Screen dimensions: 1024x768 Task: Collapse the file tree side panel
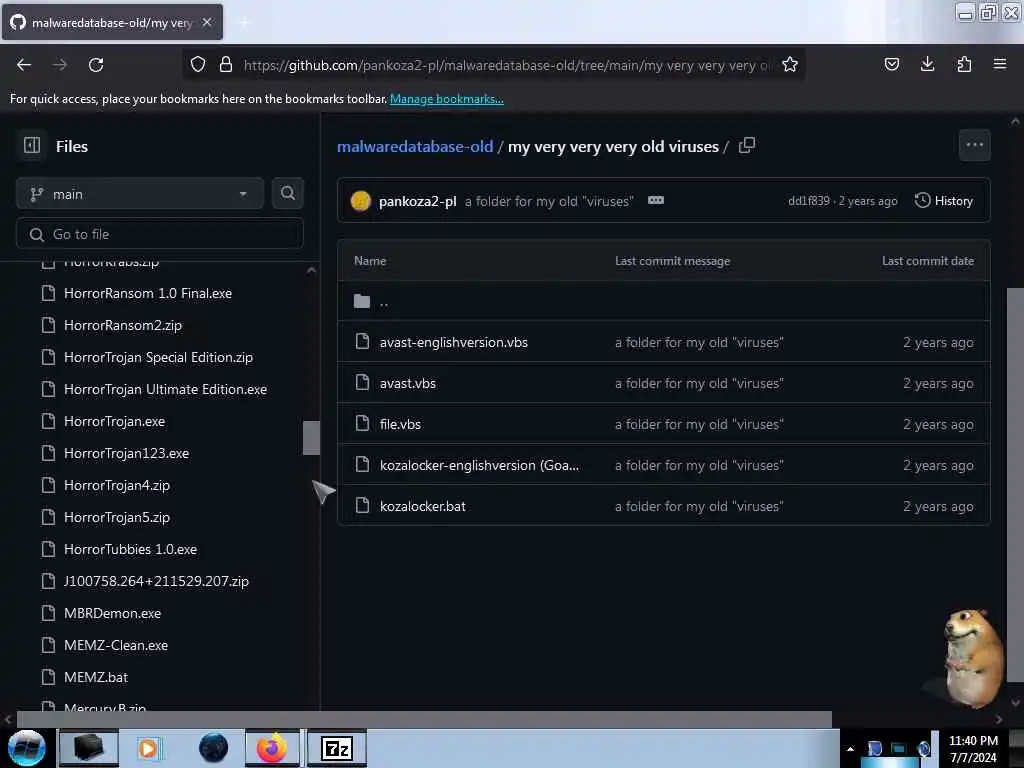coord(32,145)
